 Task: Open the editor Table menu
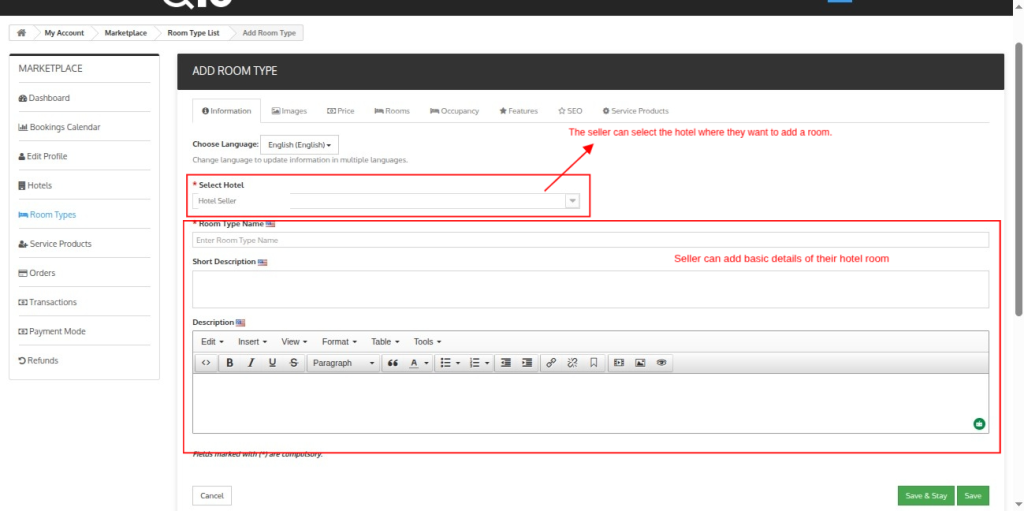click(x=385, y=342)
